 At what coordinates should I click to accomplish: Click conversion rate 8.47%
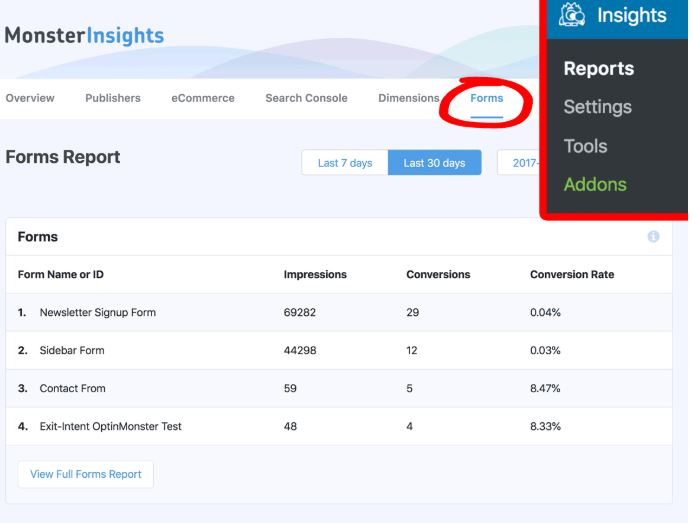[x=545, y=388]
